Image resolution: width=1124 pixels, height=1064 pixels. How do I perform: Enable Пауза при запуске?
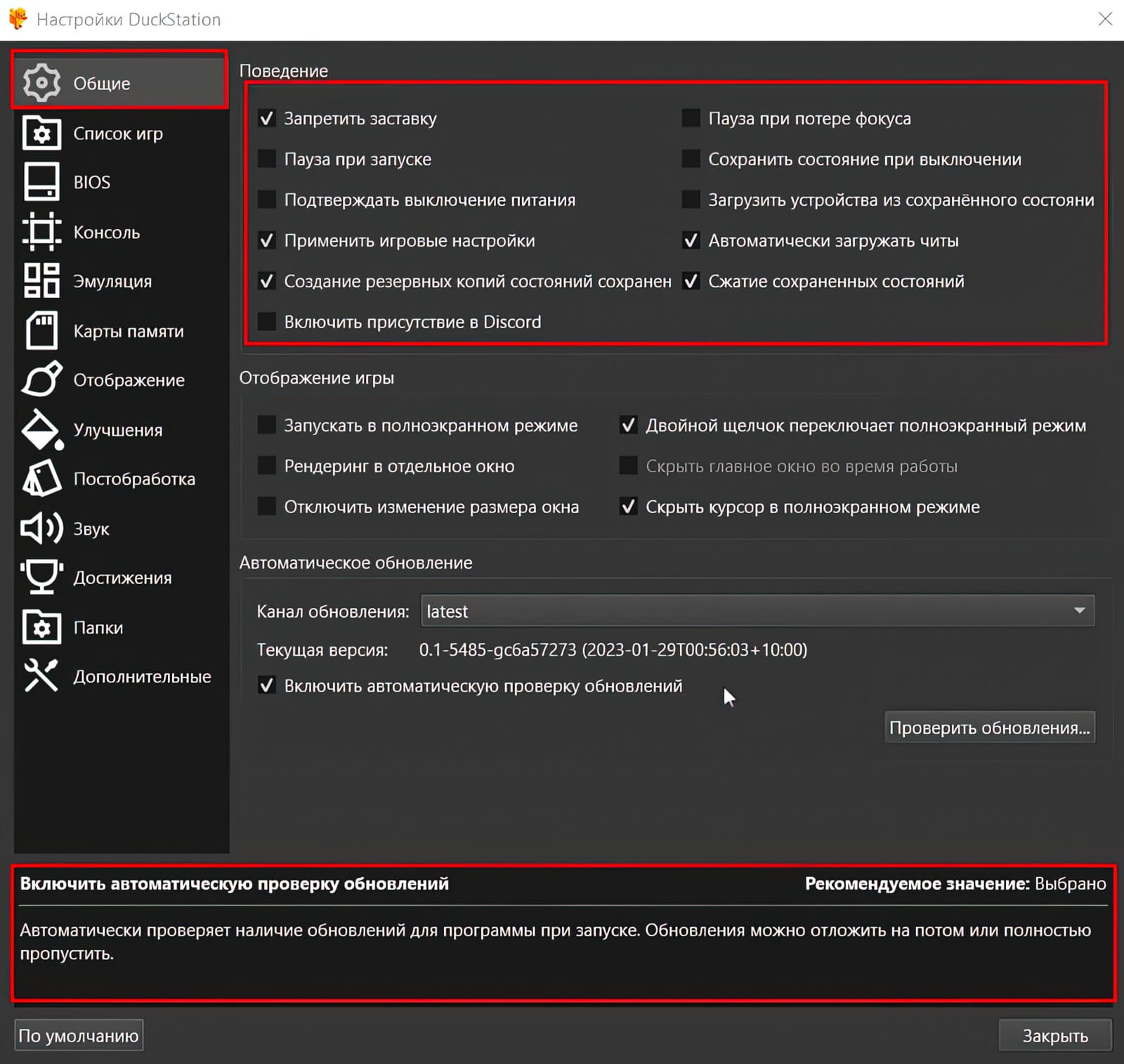point(267,159)
